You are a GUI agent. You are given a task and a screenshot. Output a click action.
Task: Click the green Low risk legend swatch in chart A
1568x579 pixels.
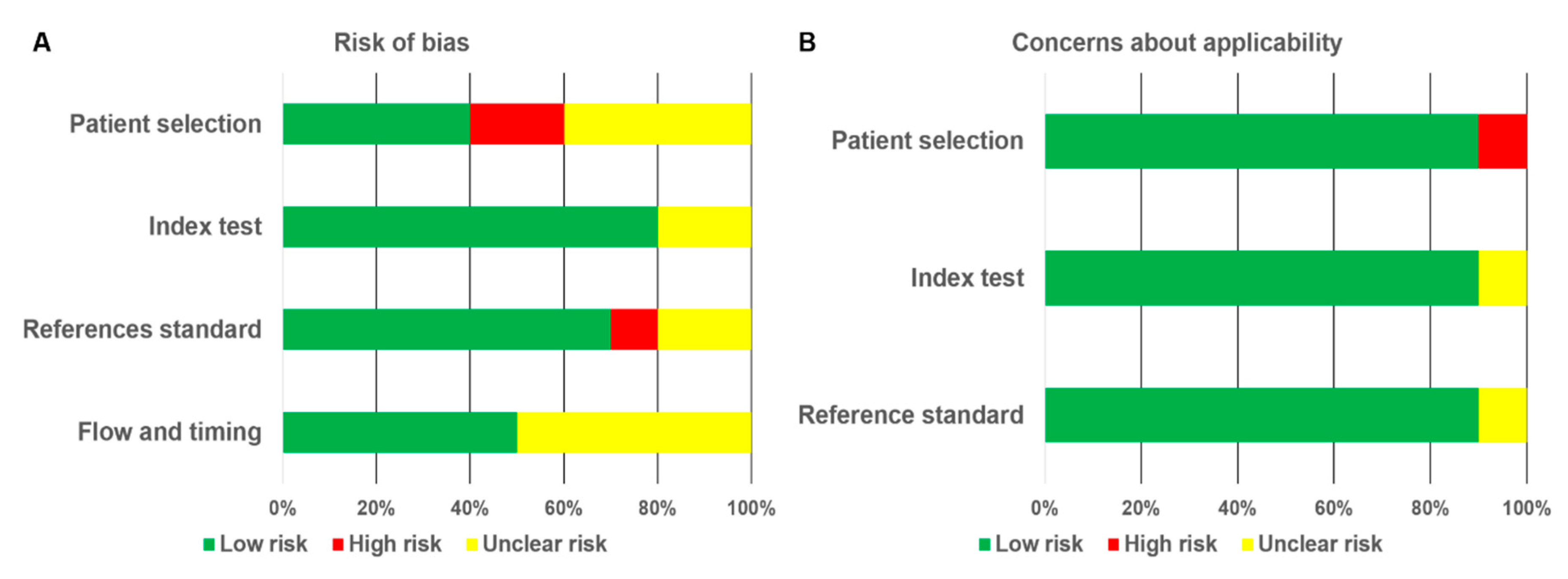coord(209,544)
